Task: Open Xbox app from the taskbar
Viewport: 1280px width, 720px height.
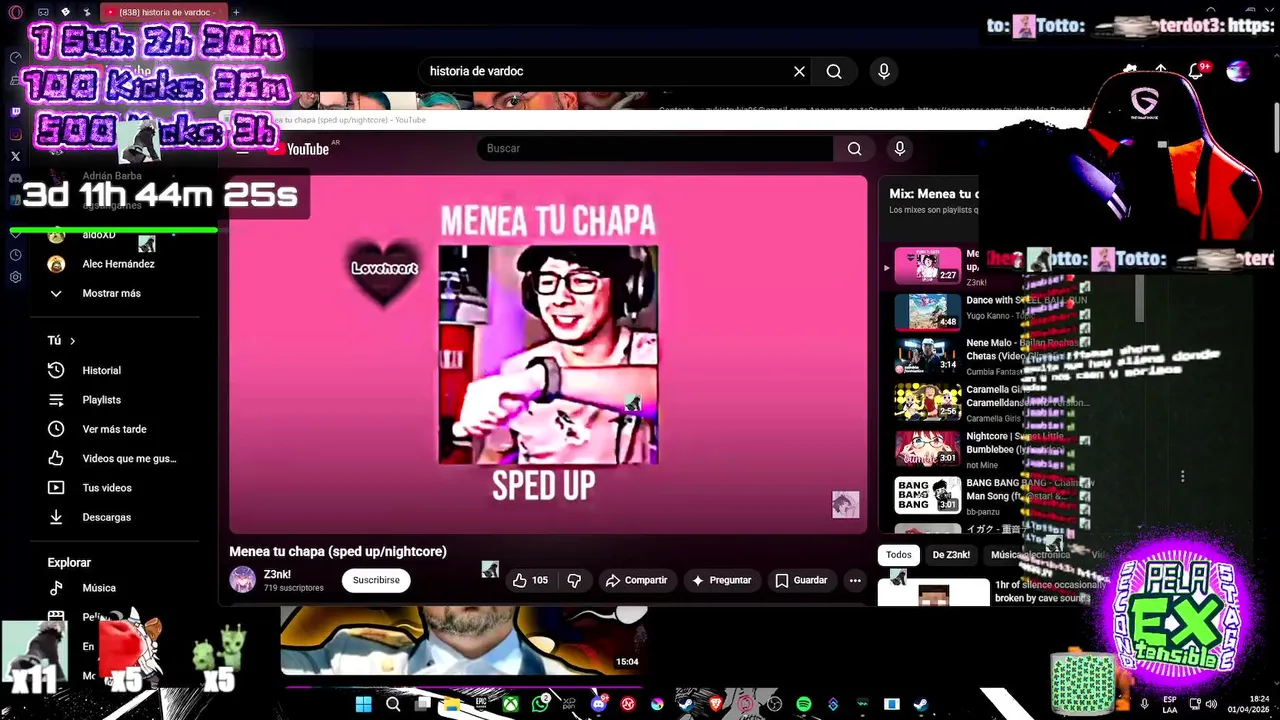Action: (x=511, y=704)
